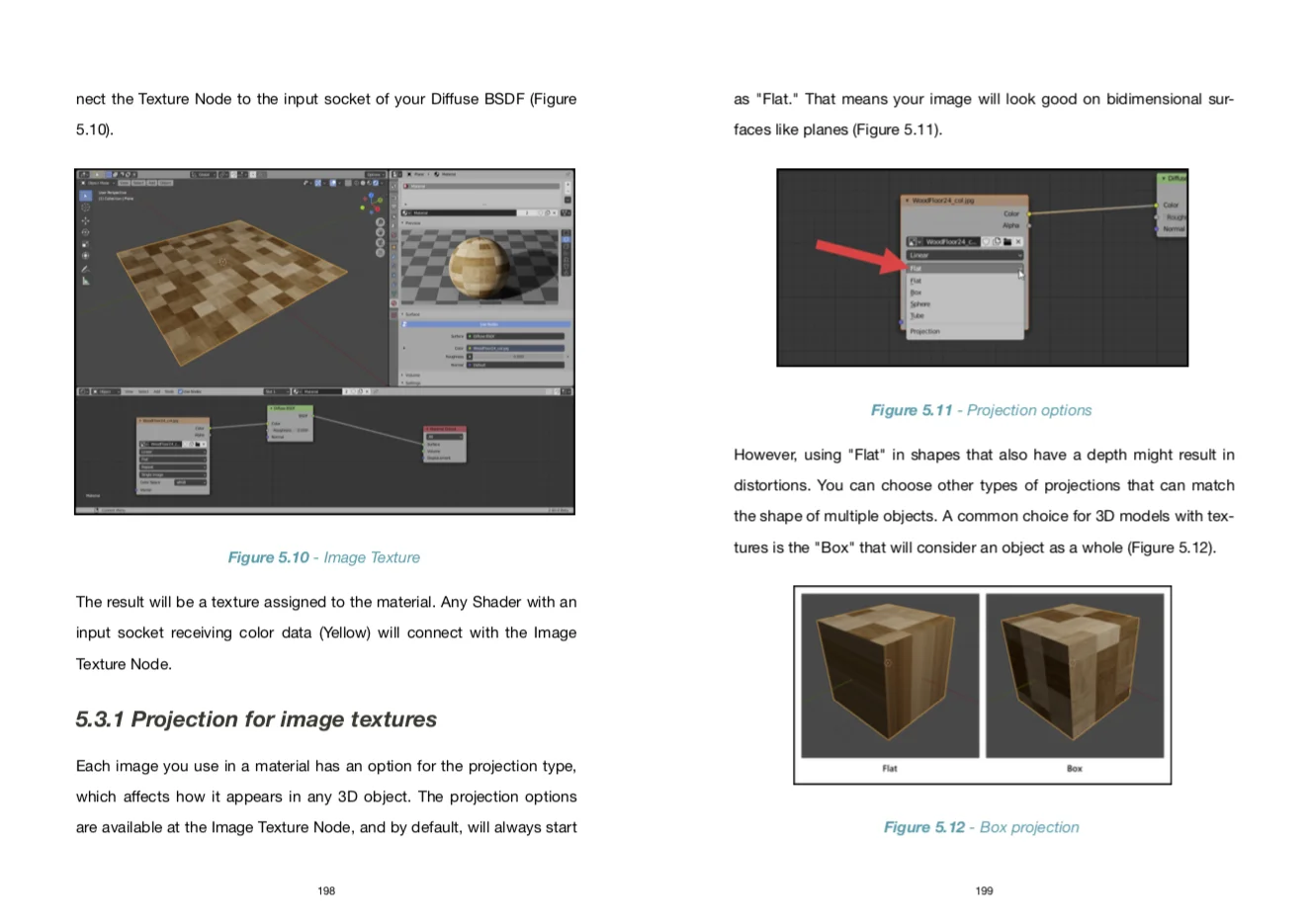This screenshot has height=924, width=1310.
Task: Open the Material Properties tab in the properties editor
Action: tap(394, 301)
